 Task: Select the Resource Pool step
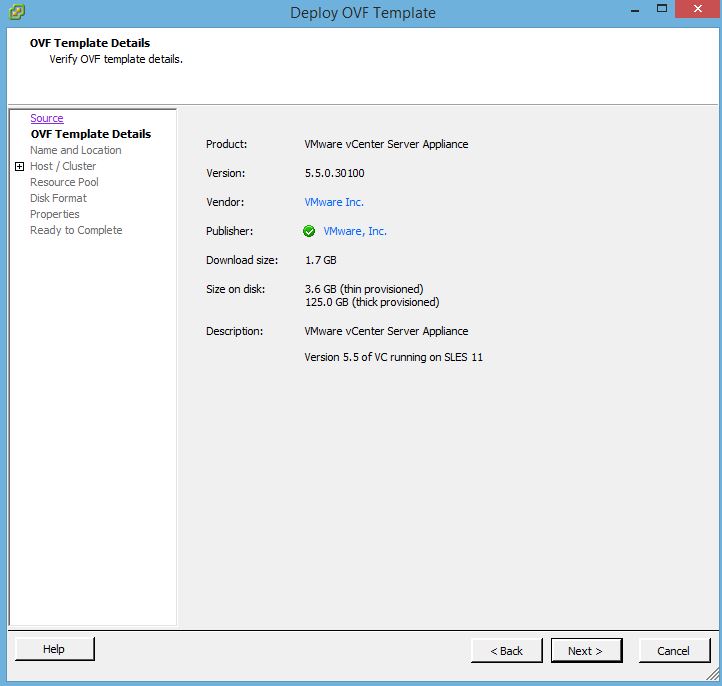point(64,182)
